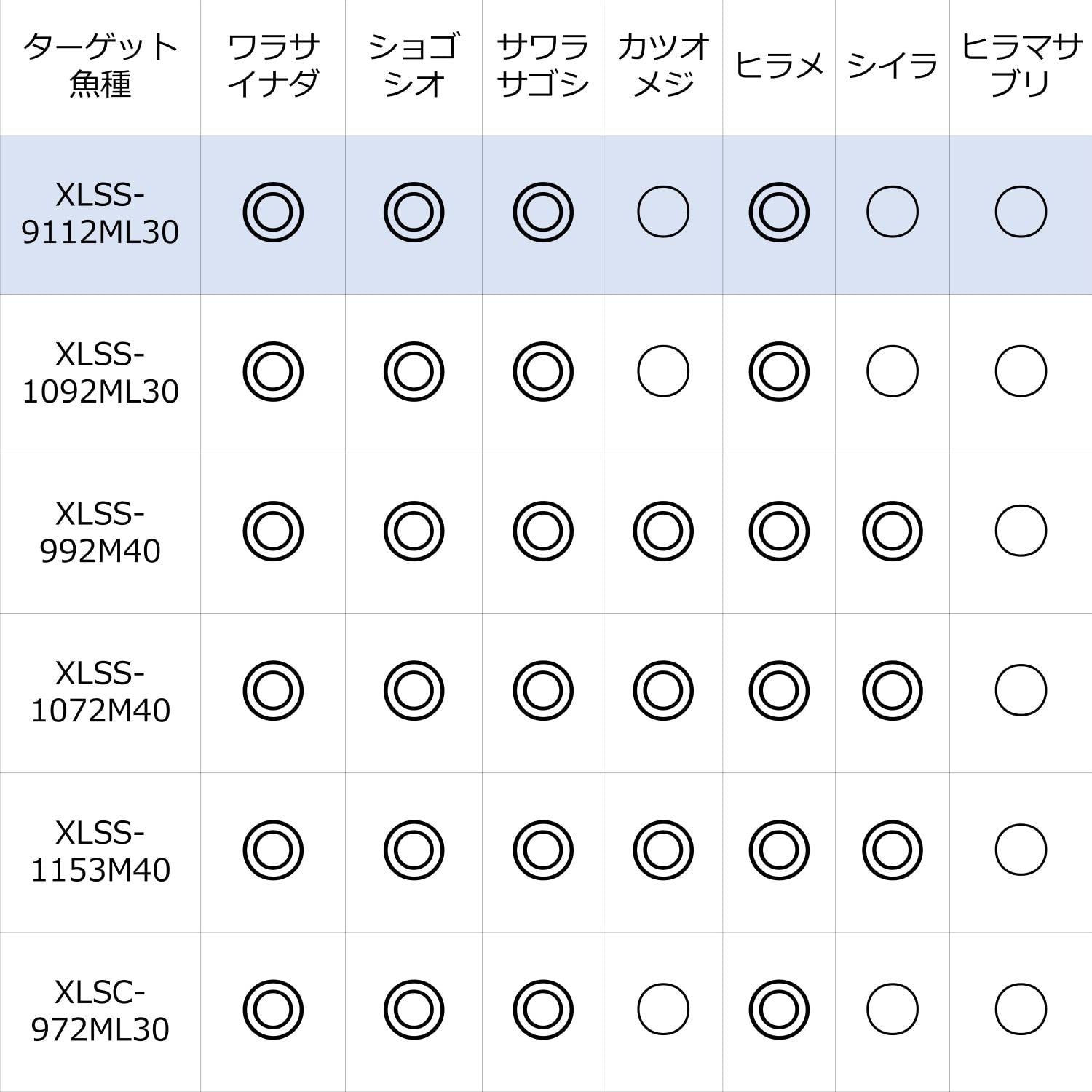Viewport: 1092px width, 1092px height.
Task: Select the XLSC-972ML30 model label
Action: tap(100, 1010)
